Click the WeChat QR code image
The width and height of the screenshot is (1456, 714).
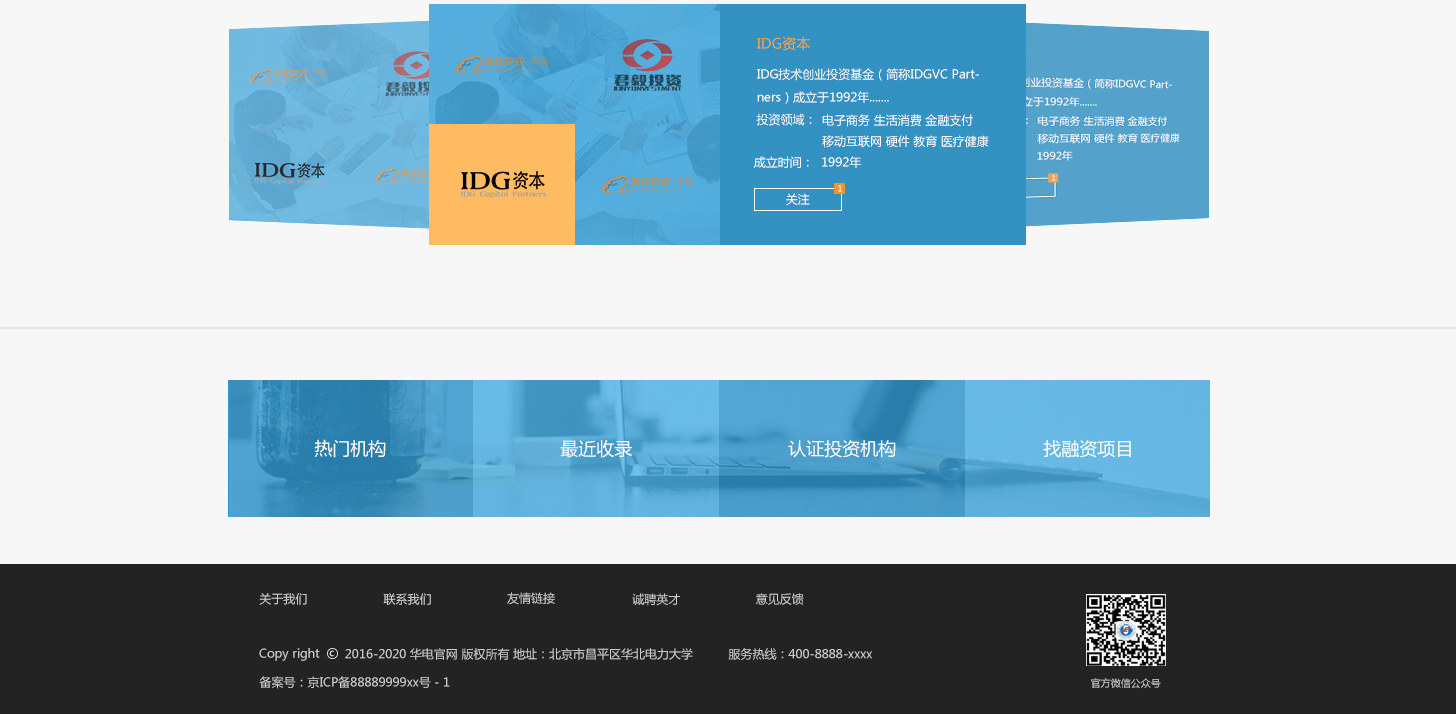[1126, 630]
